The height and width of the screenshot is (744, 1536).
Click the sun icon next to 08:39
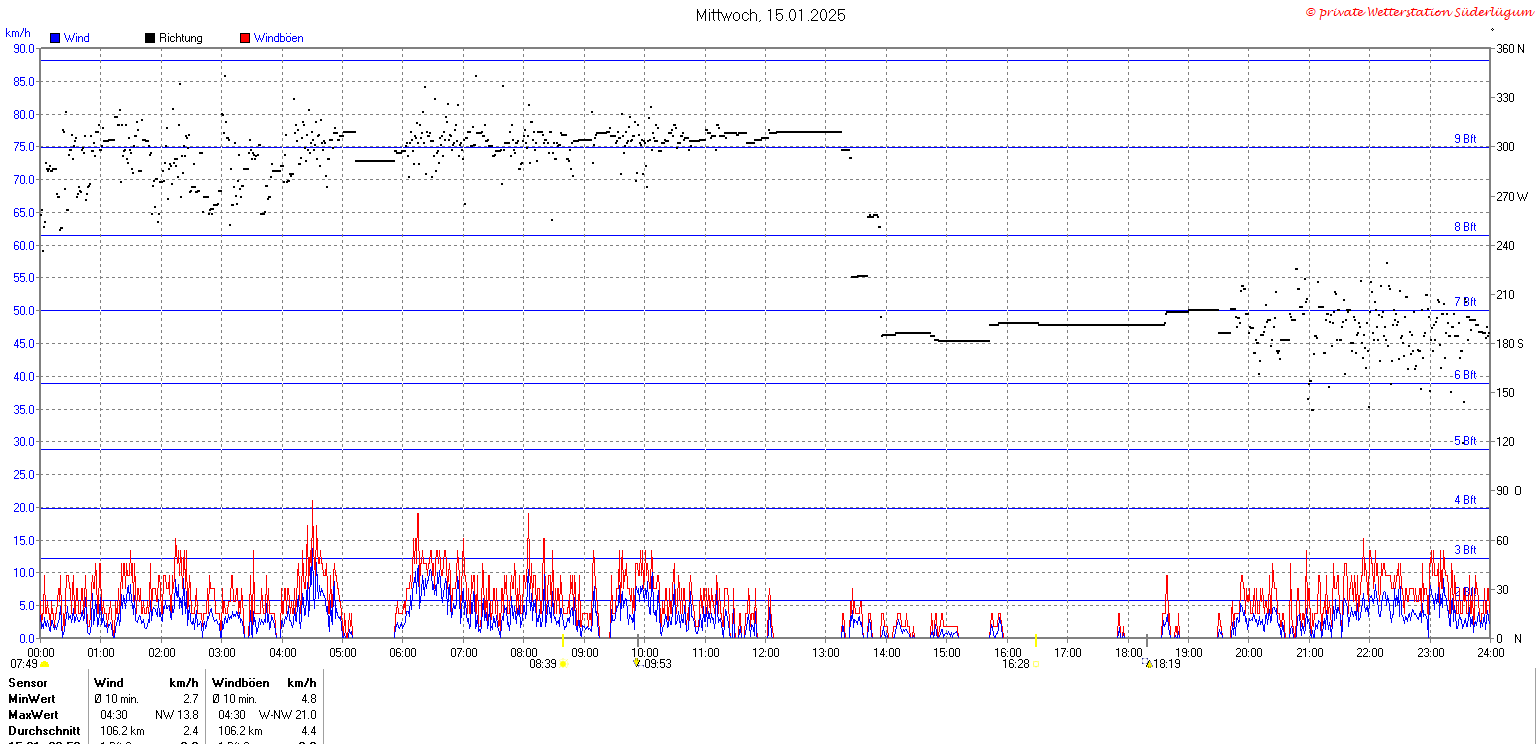pyautogui.click(x=563, y=664)
